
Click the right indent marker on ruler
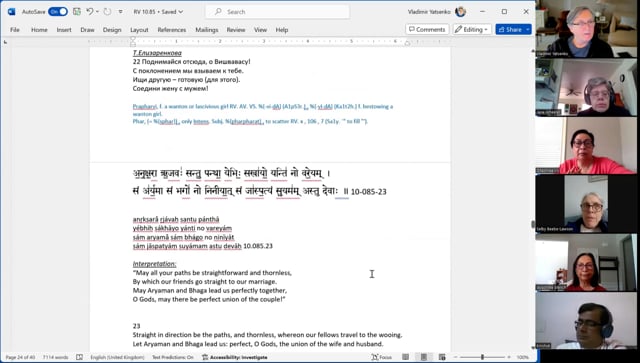pyautogui.click(x=407, y=43)
